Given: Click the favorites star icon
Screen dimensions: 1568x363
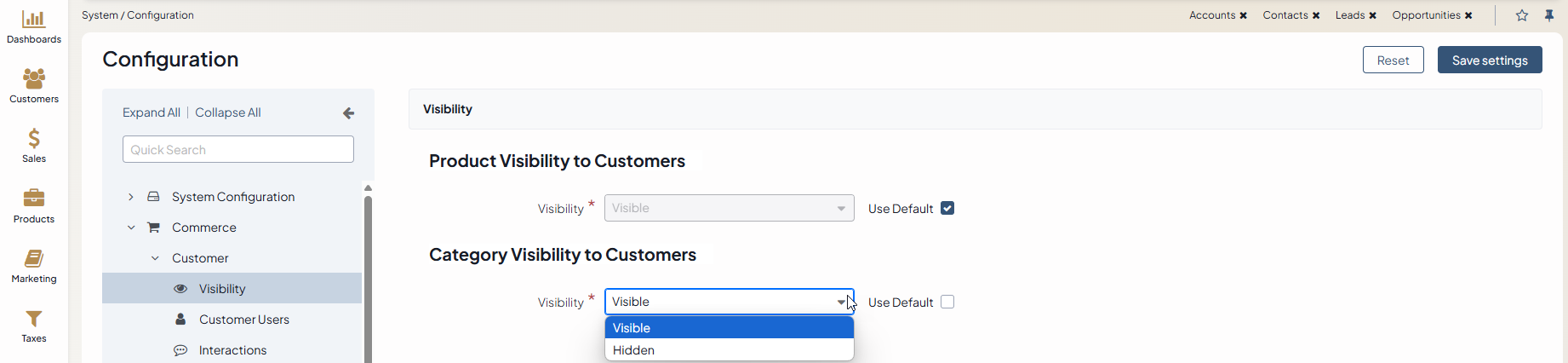Looking at the screenshot, I should (x=1522, y=15).
